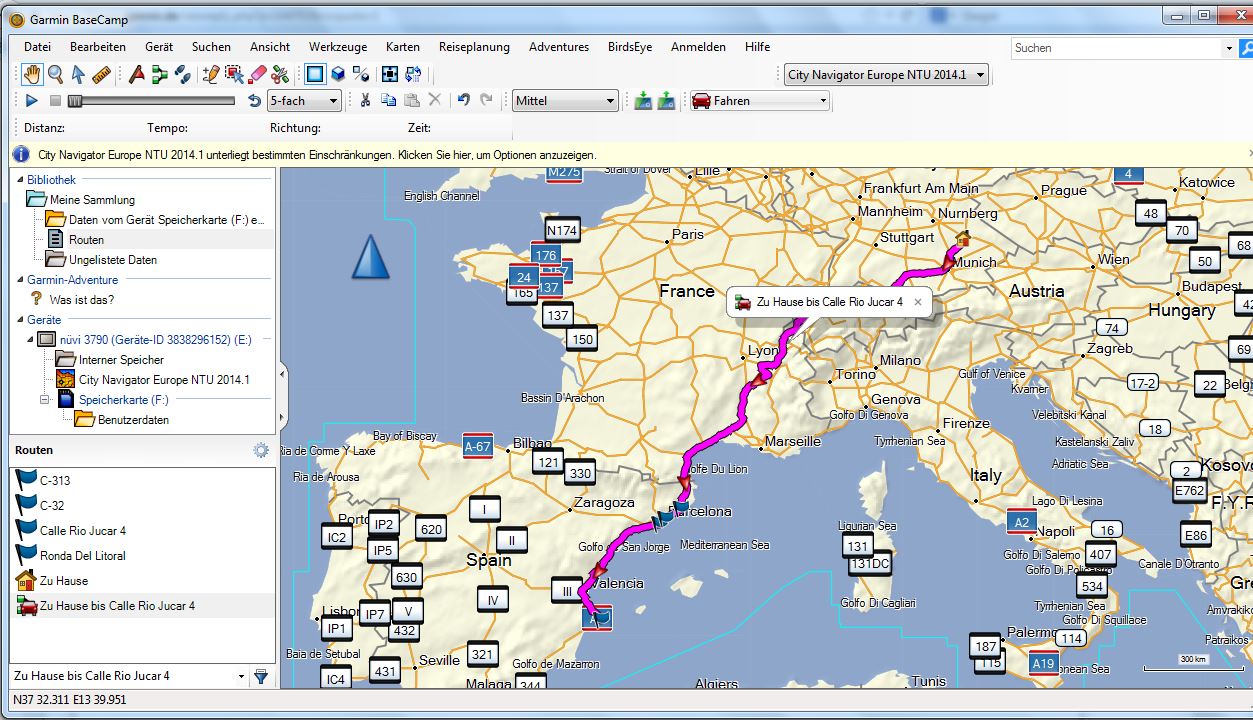Open the 5-fach playback speed dropdown

(x=304, y=100)
